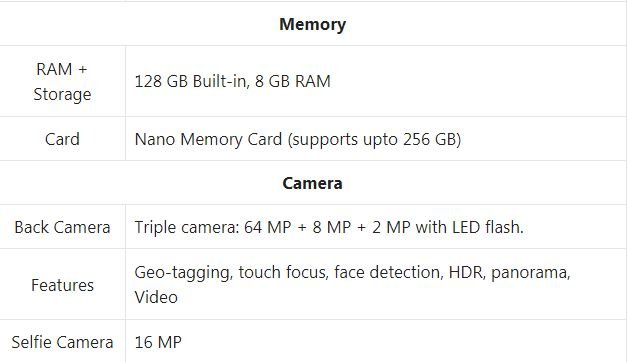Click the Nano Memory Card description text

point(298,139)
